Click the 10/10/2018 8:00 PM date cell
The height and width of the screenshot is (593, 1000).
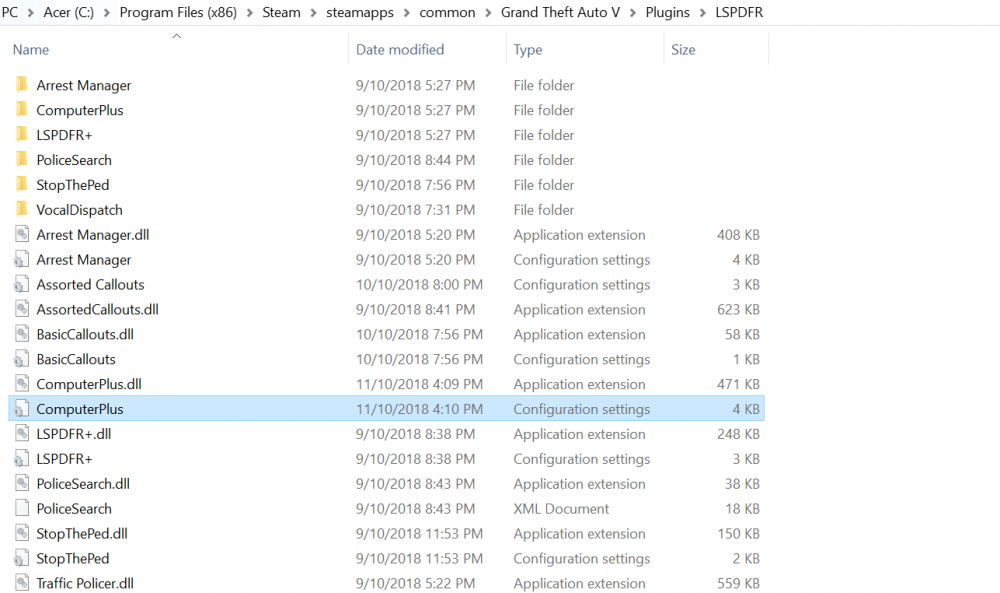tap(419, 284)
